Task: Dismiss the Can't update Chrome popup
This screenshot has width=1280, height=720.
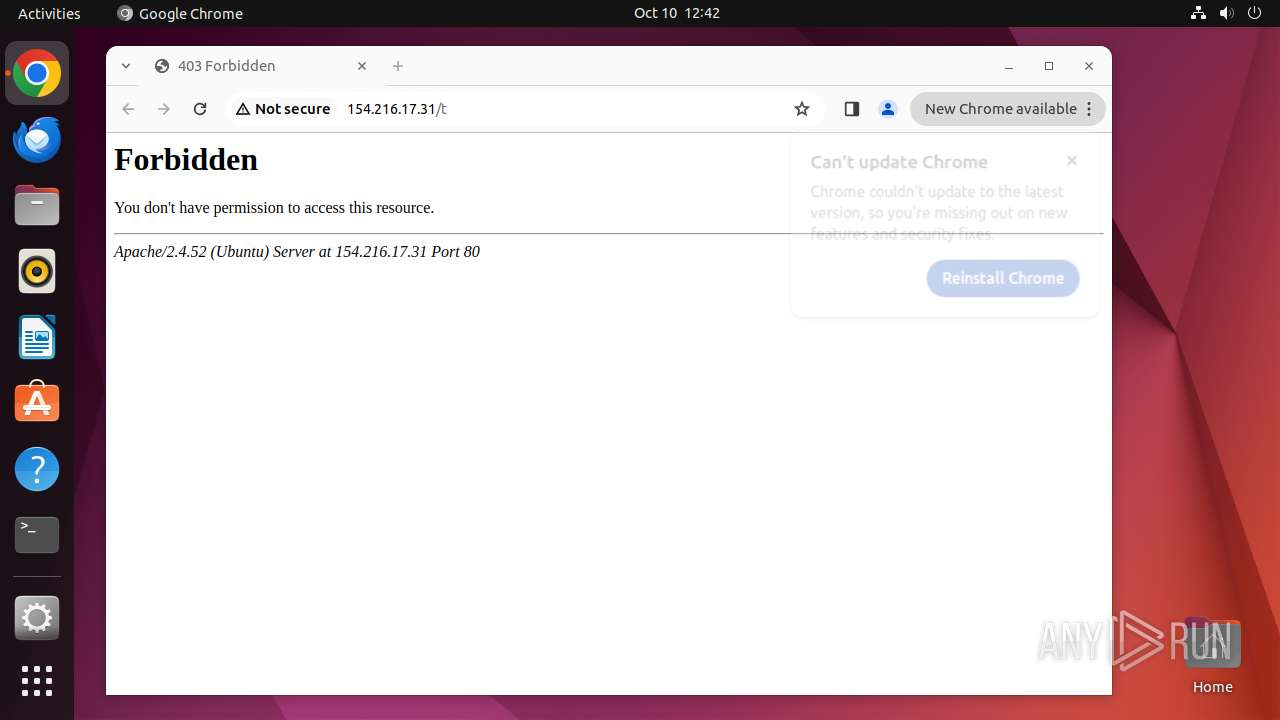Action: tap(1072, 161)
